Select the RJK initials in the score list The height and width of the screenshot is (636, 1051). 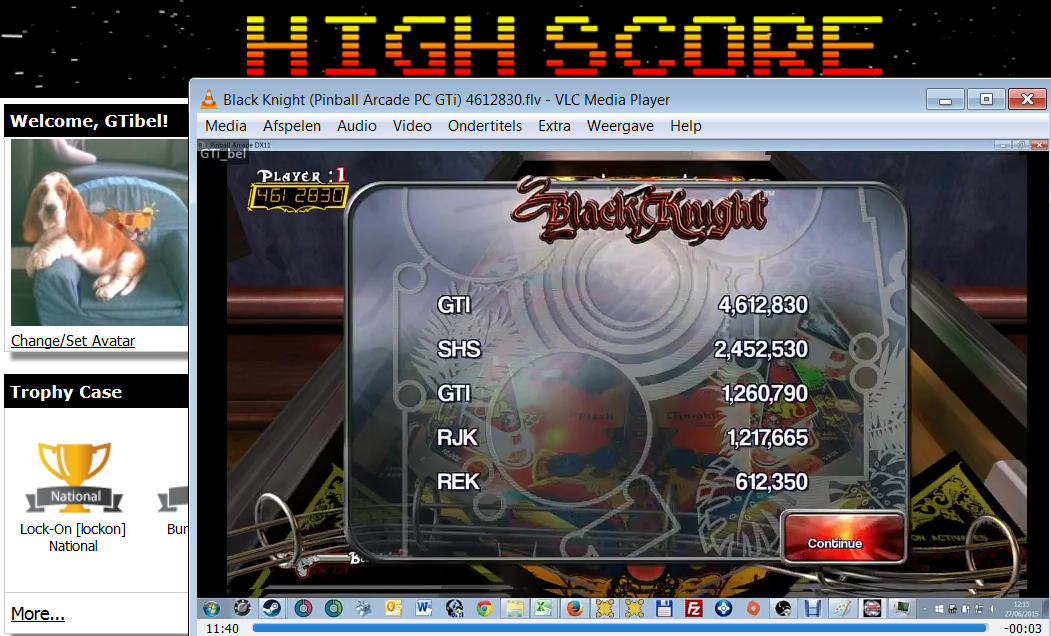(458, 438)
